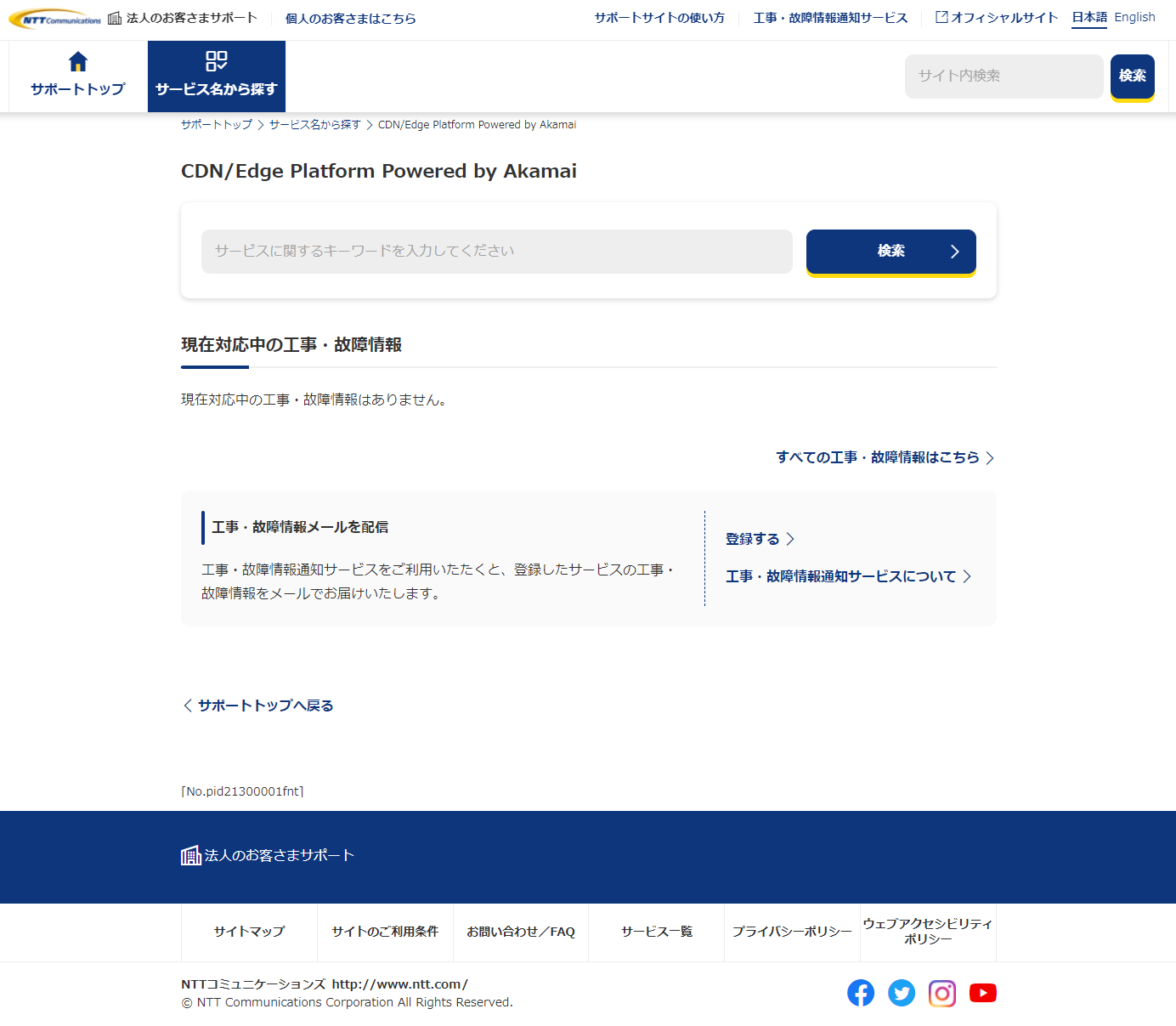The height and width of the screenshot is (1026, 1176).
Task: Click NTTコミュニケーションズ http://www.ntt.com/ link
Action: click(325, 984)
